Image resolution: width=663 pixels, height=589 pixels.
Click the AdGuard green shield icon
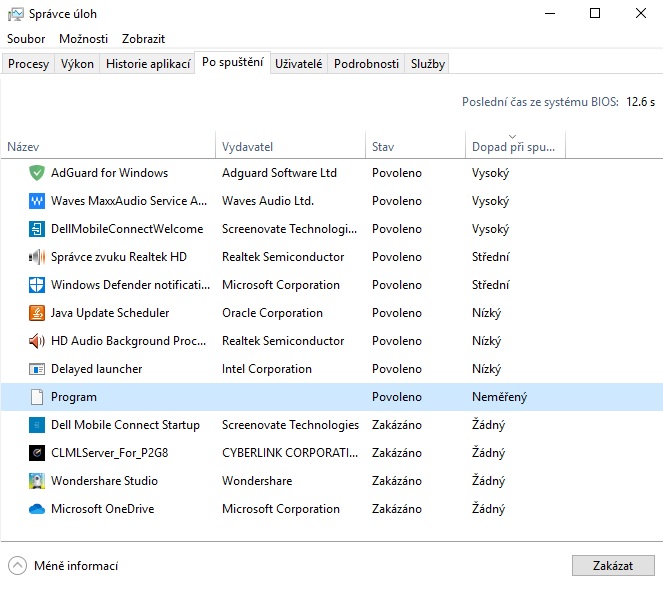(x=37, y=173)
